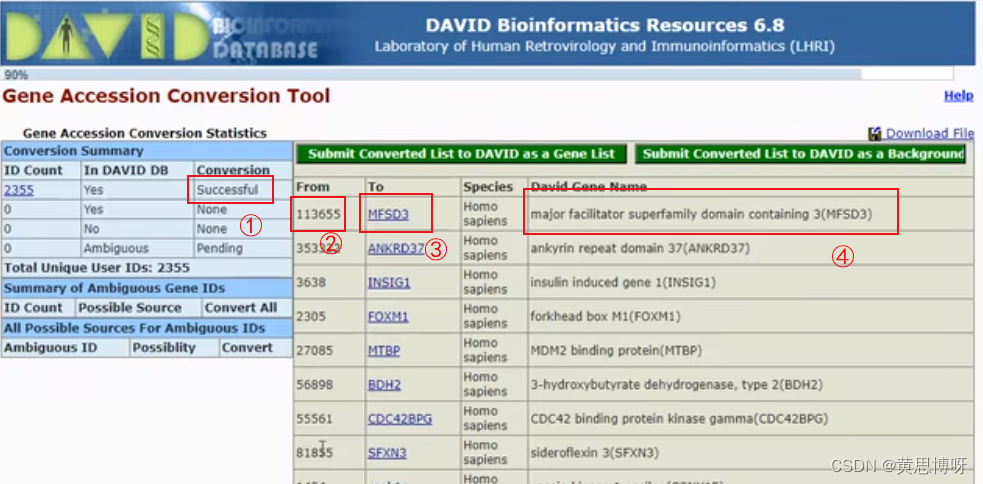
Task: Click the 90% progress bar
Action: [x=477, y=75]
